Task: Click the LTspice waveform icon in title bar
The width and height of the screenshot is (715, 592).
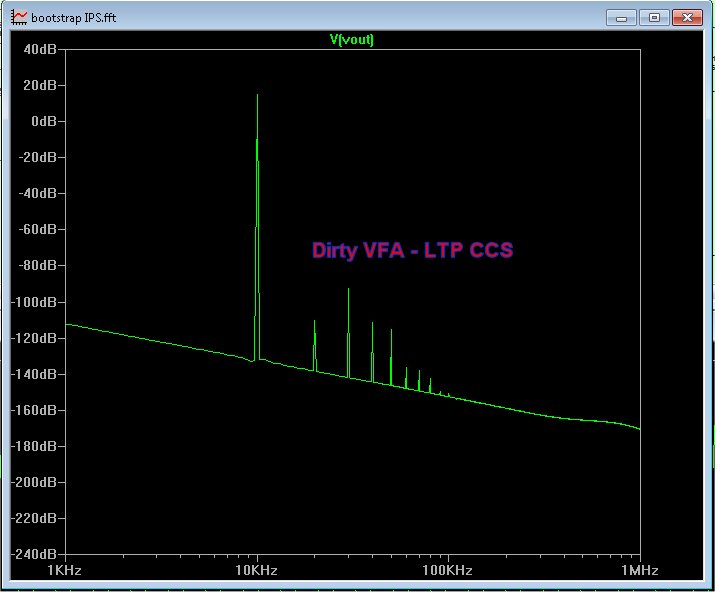Action: click(x=19, y=17)
